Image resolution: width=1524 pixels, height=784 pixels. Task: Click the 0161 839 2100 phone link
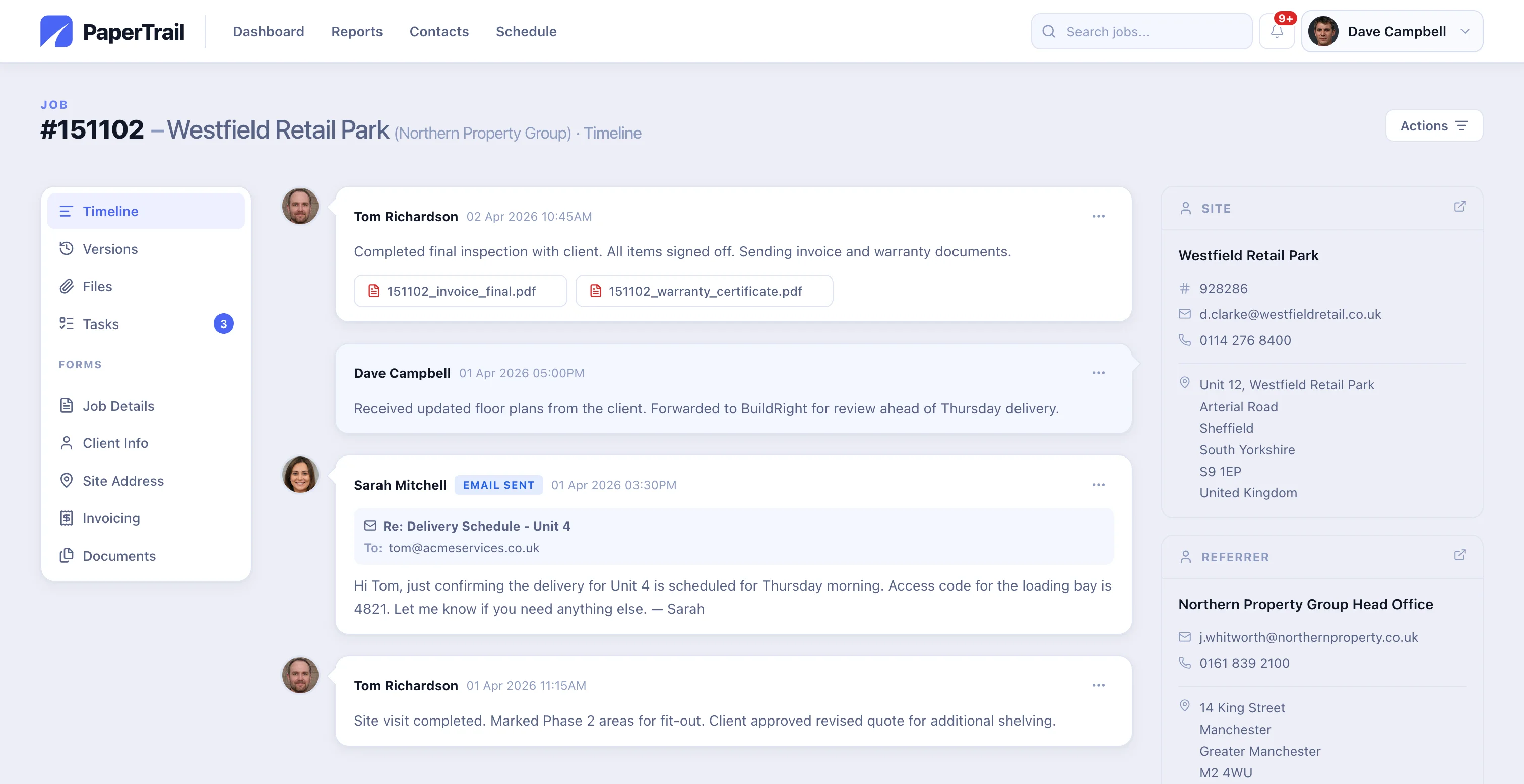1244,663
